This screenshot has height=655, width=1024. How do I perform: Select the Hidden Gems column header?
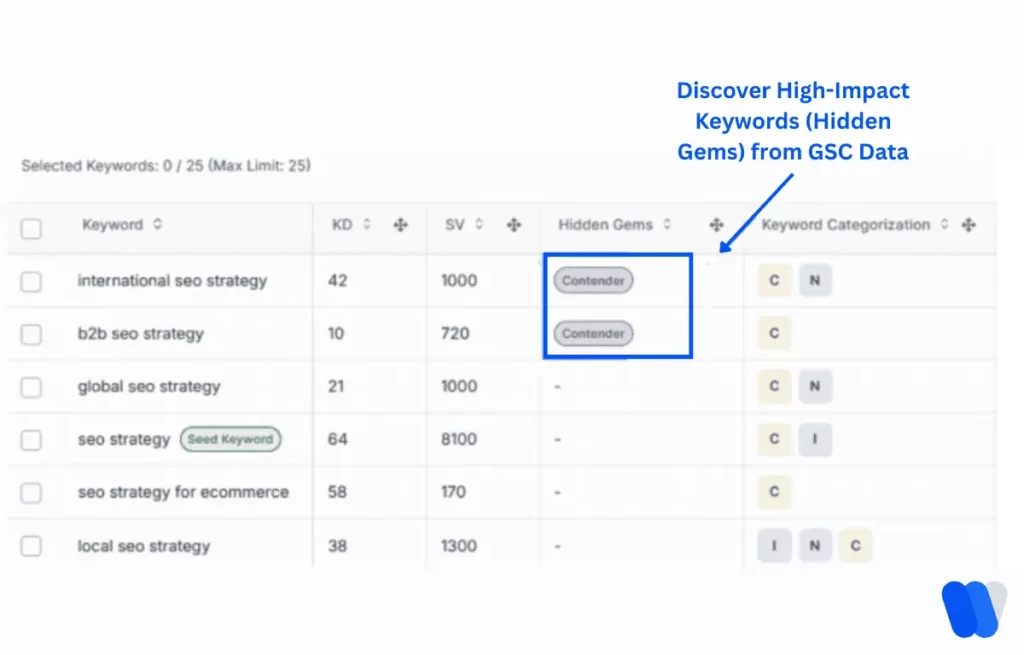[605, 225]
